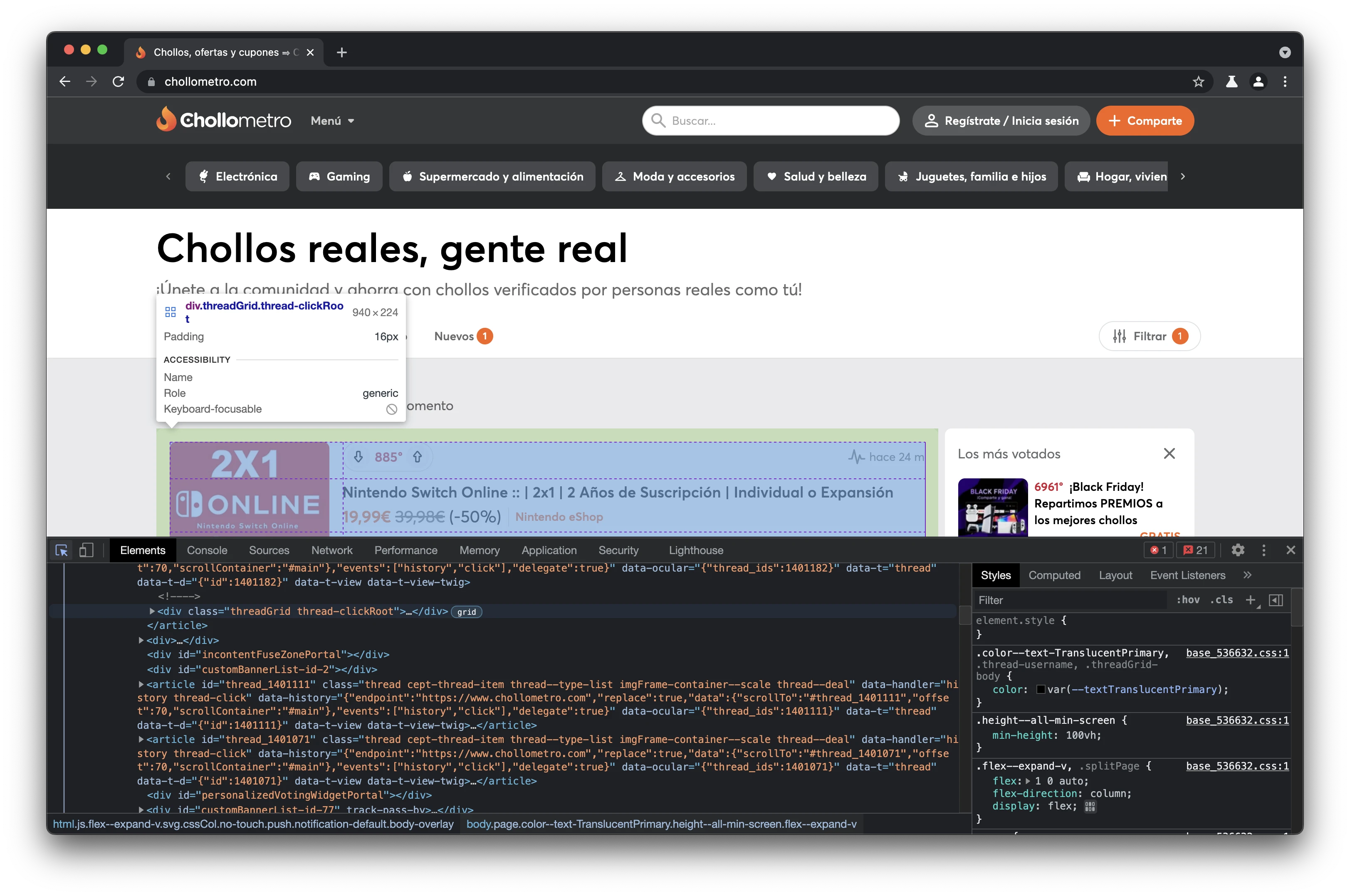Open the Filtrar options button
This screenshot has width=1350, height=896.
tap(1149, 337)
